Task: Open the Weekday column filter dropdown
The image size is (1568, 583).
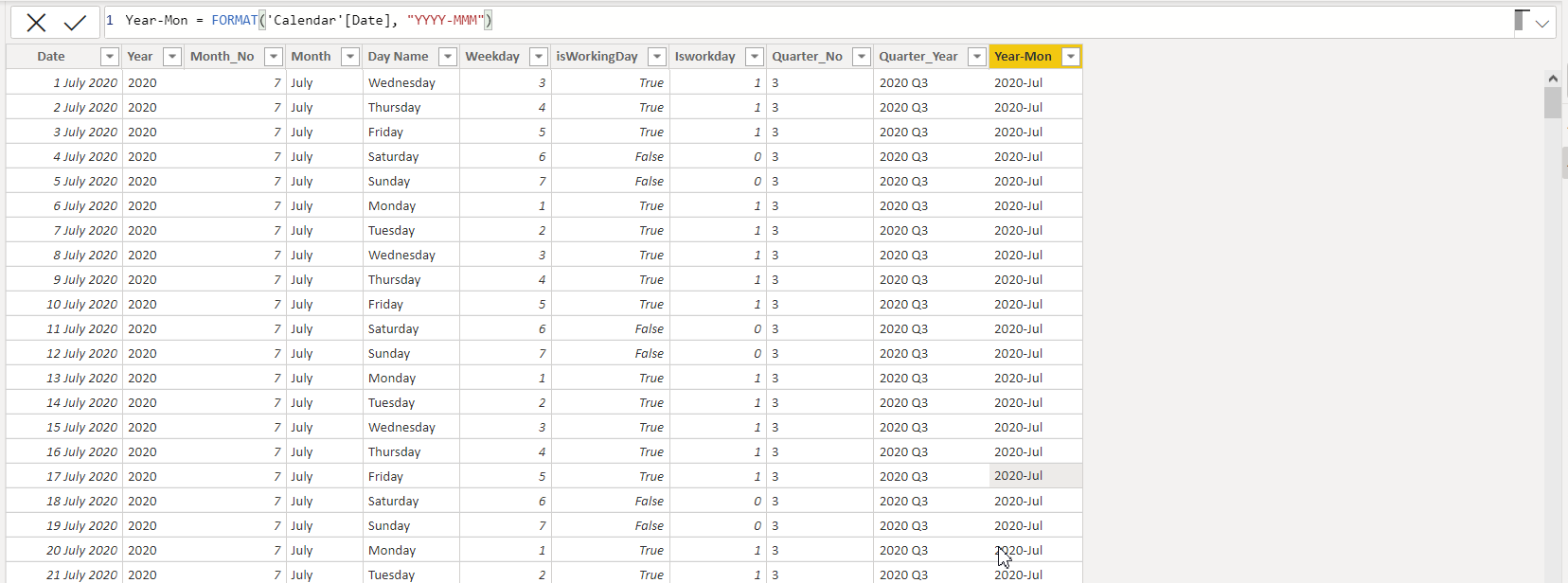Action: coord(539,57)
